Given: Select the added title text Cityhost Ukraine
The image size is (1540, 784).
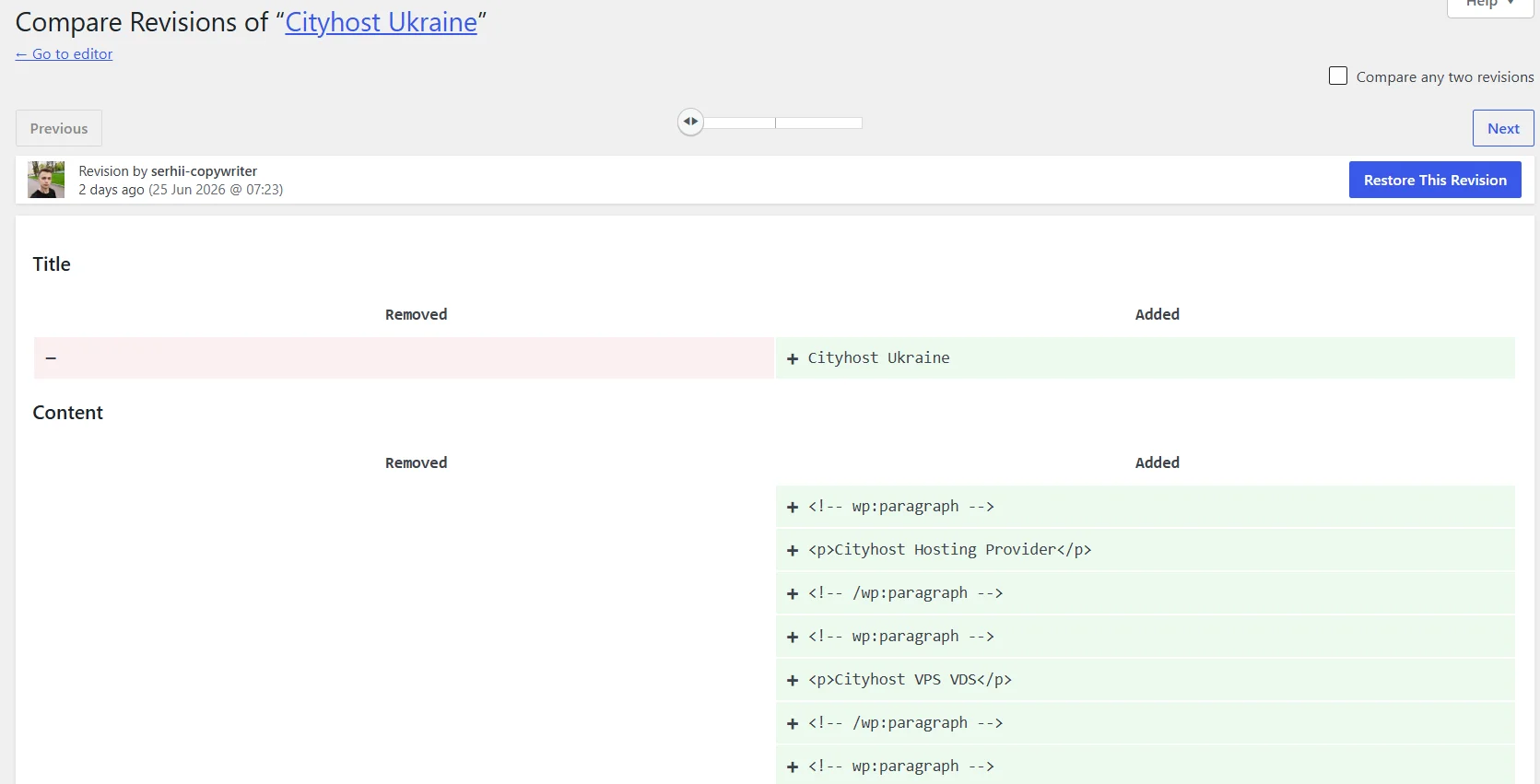Looking at the screenshot, I should click(x=878, y=357).
